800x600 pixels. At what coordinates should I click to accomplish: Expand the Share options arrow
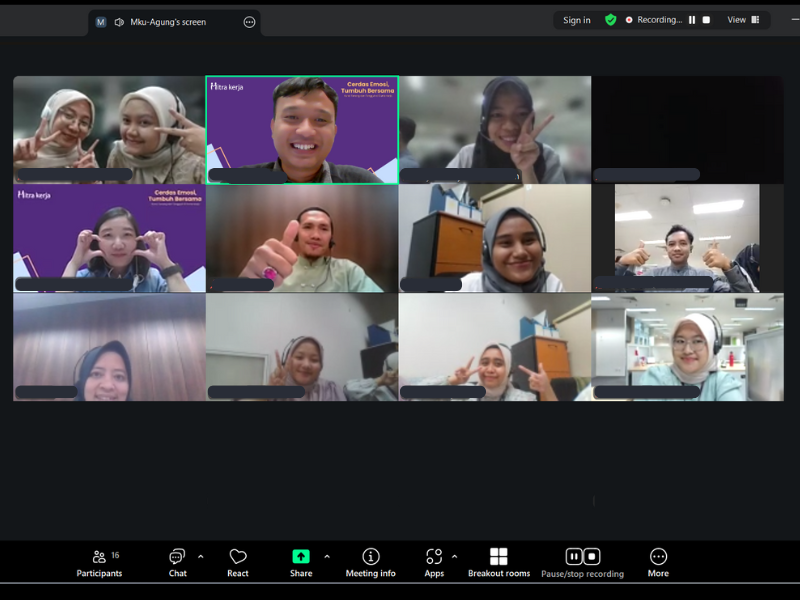326,556
